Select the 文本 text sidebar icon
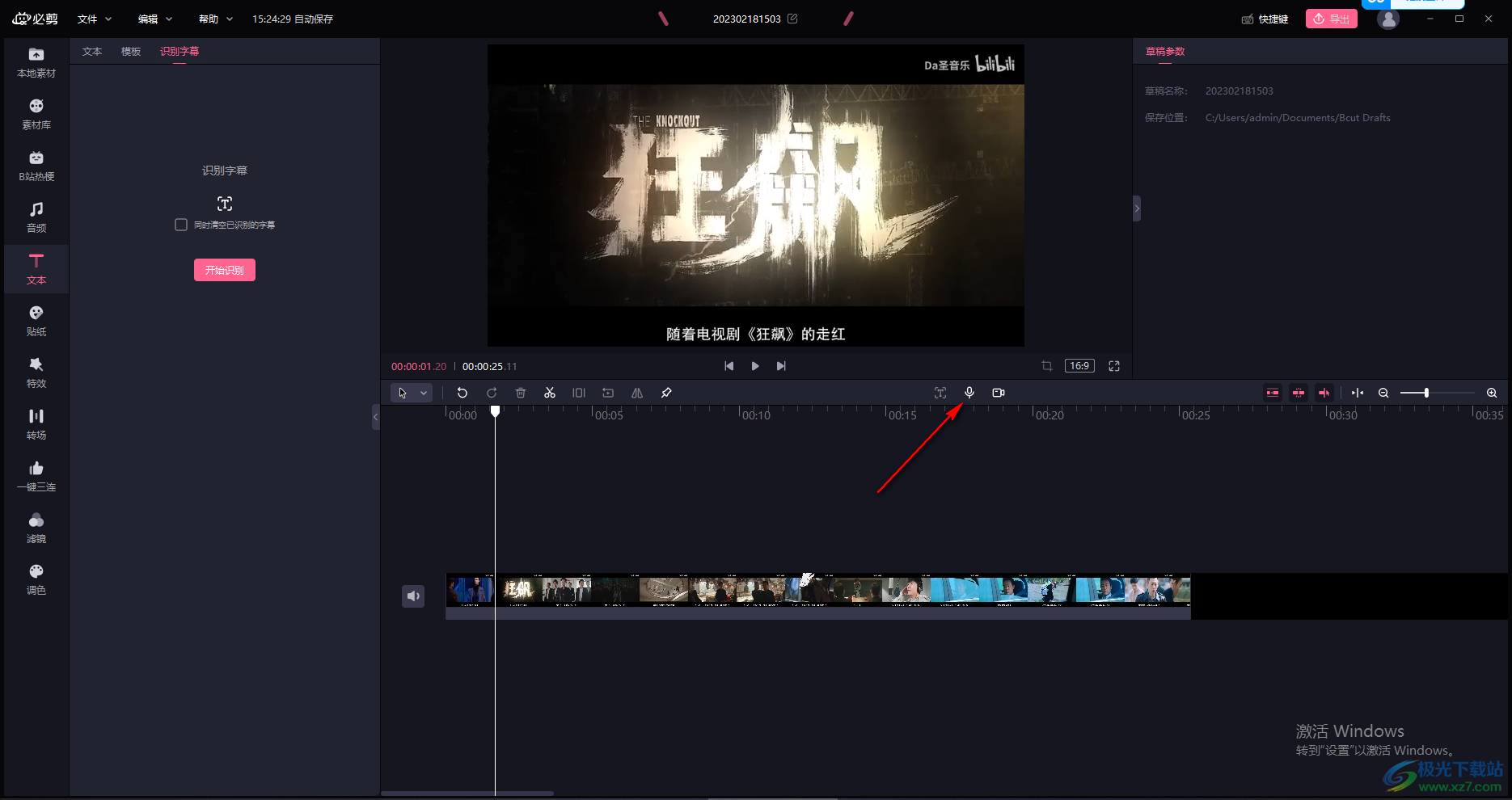The height and width of the screenshot is (800, 1512). coord(36,270)
